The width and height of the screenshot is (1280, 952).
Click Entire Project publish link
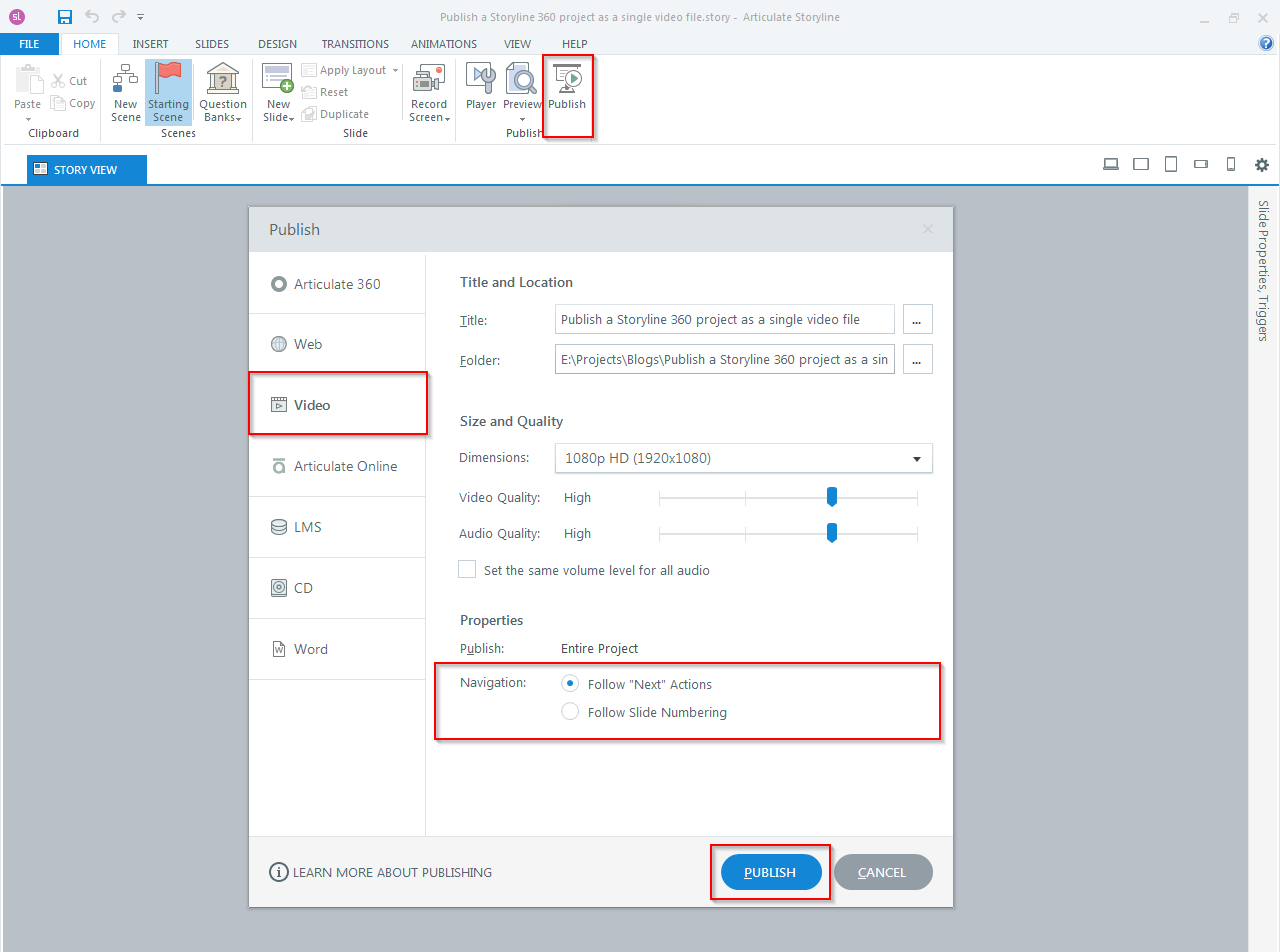(599, 648)
